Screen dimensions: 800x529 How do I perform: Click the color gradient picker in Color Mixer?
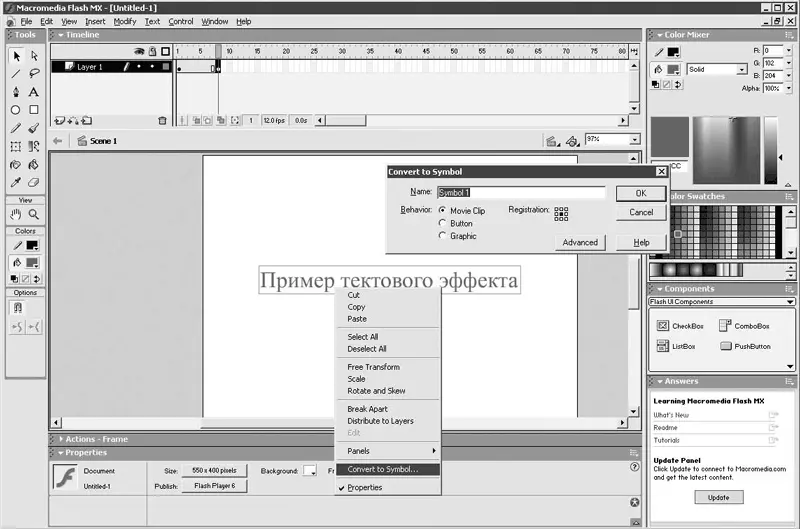point(727,150)
